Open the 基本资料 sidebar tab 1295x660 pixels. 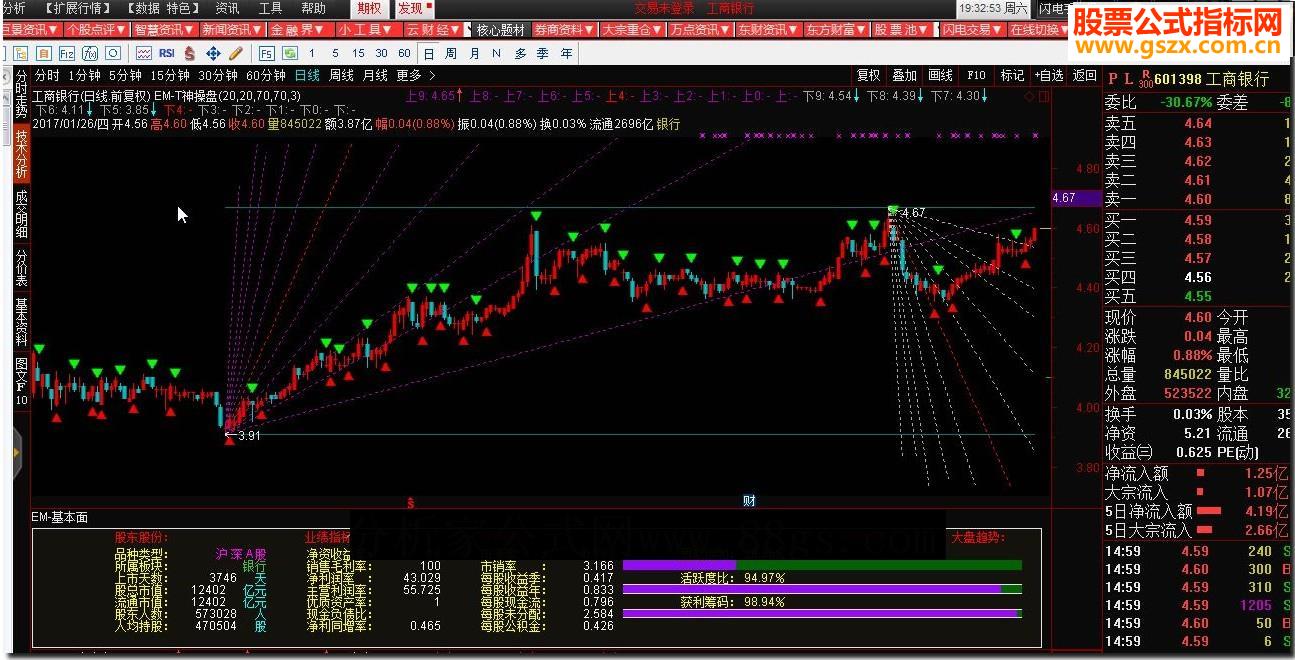(x=22, y=321)
